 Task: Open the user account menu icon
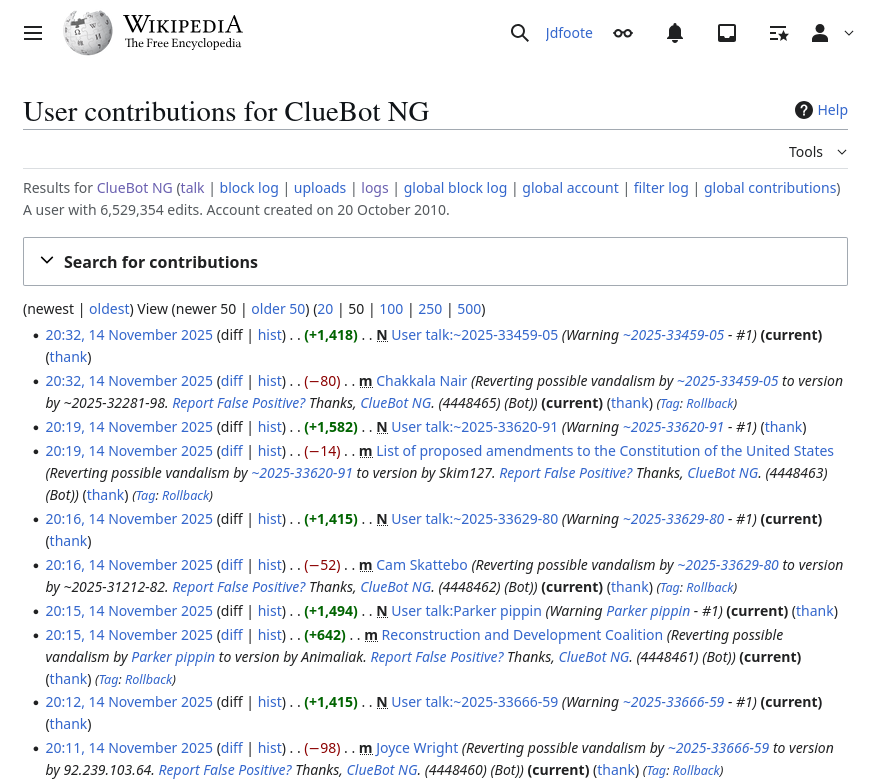(820, 33)
